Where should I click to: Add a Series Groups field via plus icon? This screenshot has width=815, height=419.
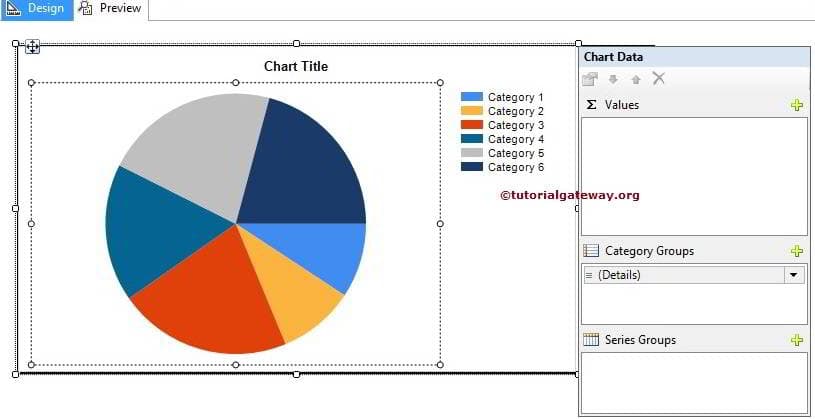[x=796, y=340]
